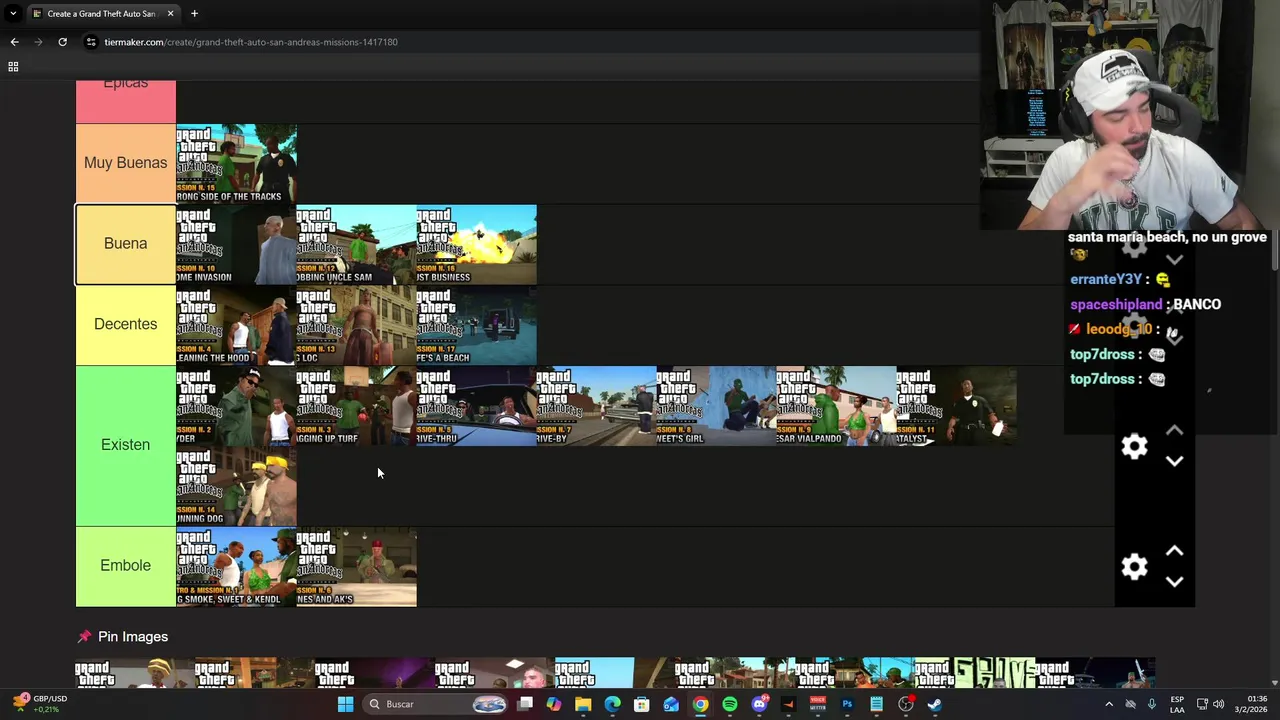Open VoiceMeeter from the taskbar
This screenshot has height=720, width=1280.
pyautogui.click(x=818, y=704)
